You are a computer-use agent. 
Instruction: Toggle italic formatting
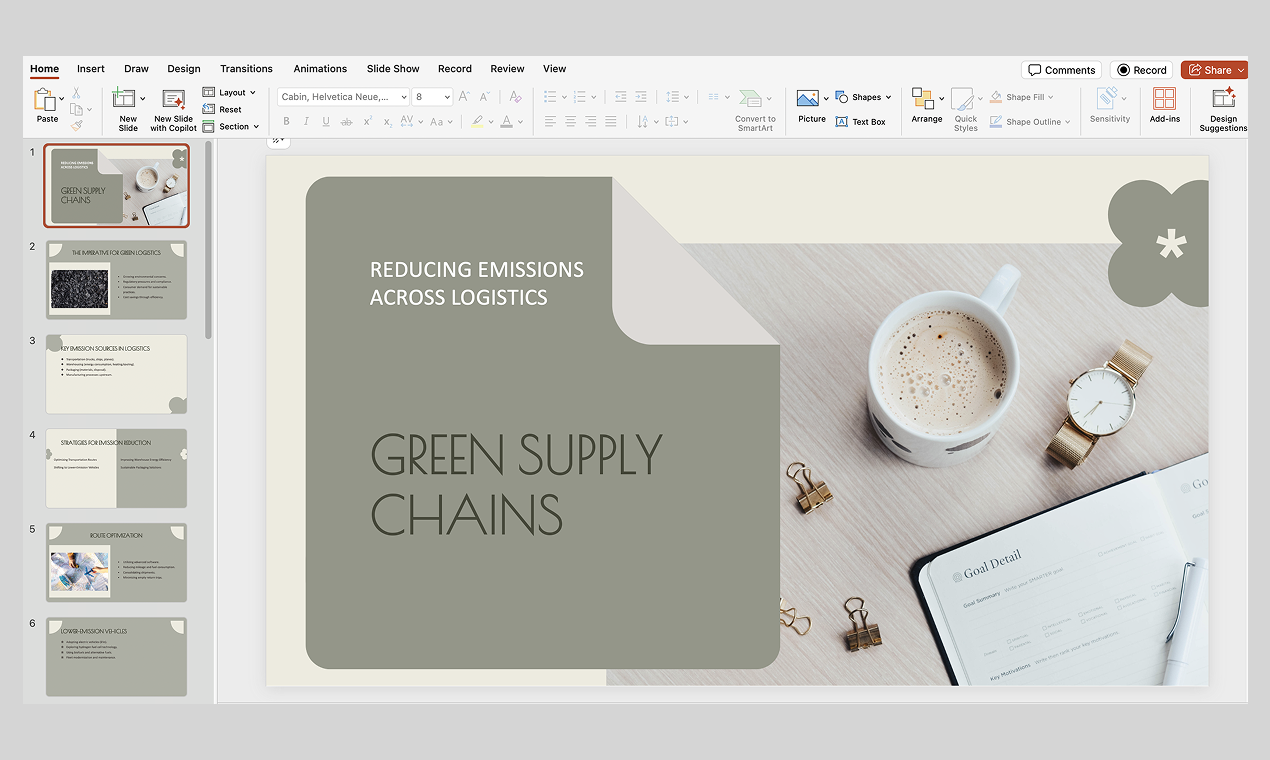306,120
